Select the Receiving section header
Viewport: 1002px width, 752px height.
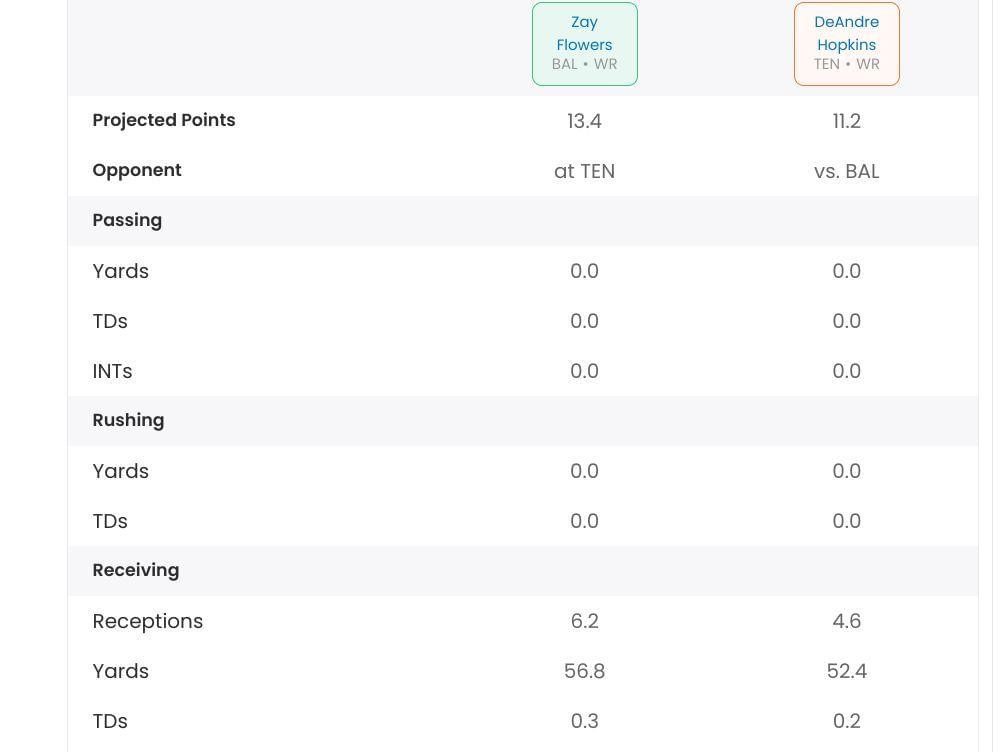tap(136, 570)
